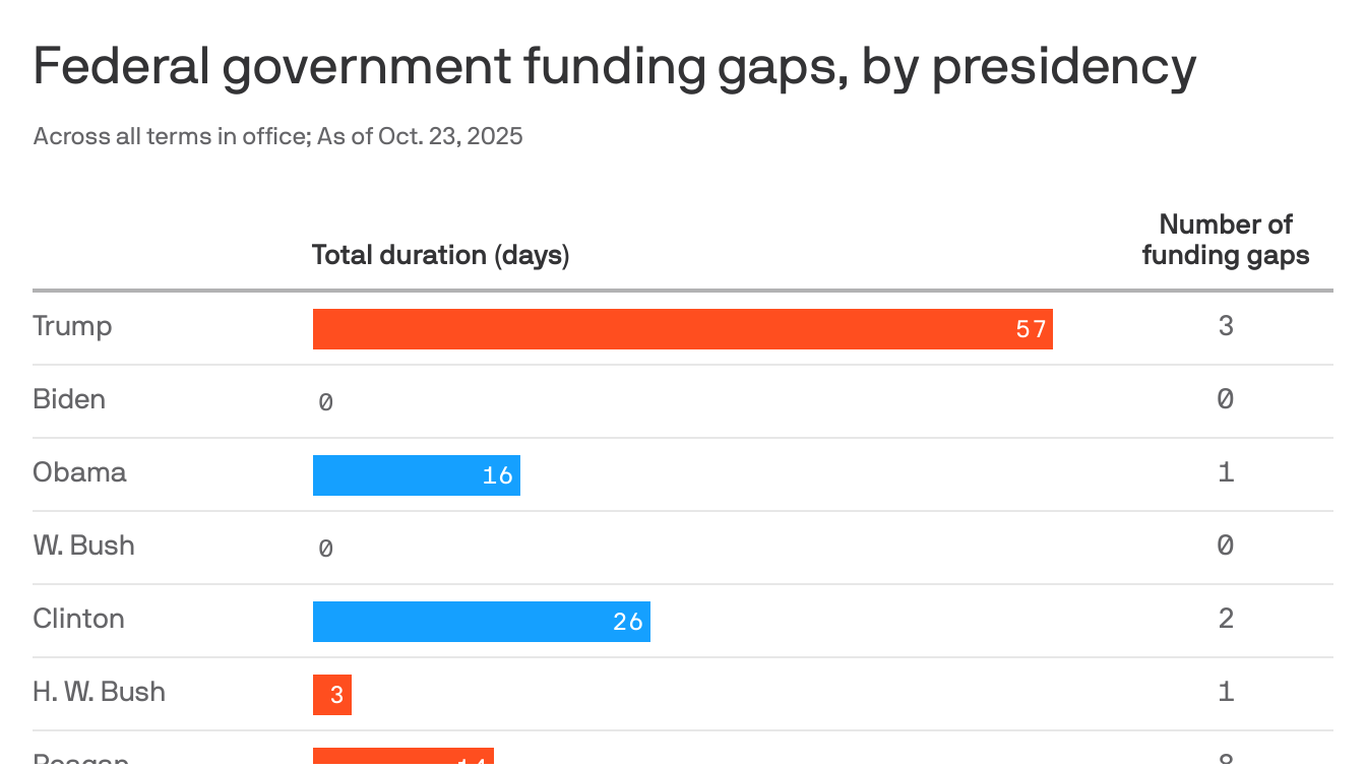1366x768 pixels.
Task: Click Trump's funding gap count of 3
Action: [1225, 326]
